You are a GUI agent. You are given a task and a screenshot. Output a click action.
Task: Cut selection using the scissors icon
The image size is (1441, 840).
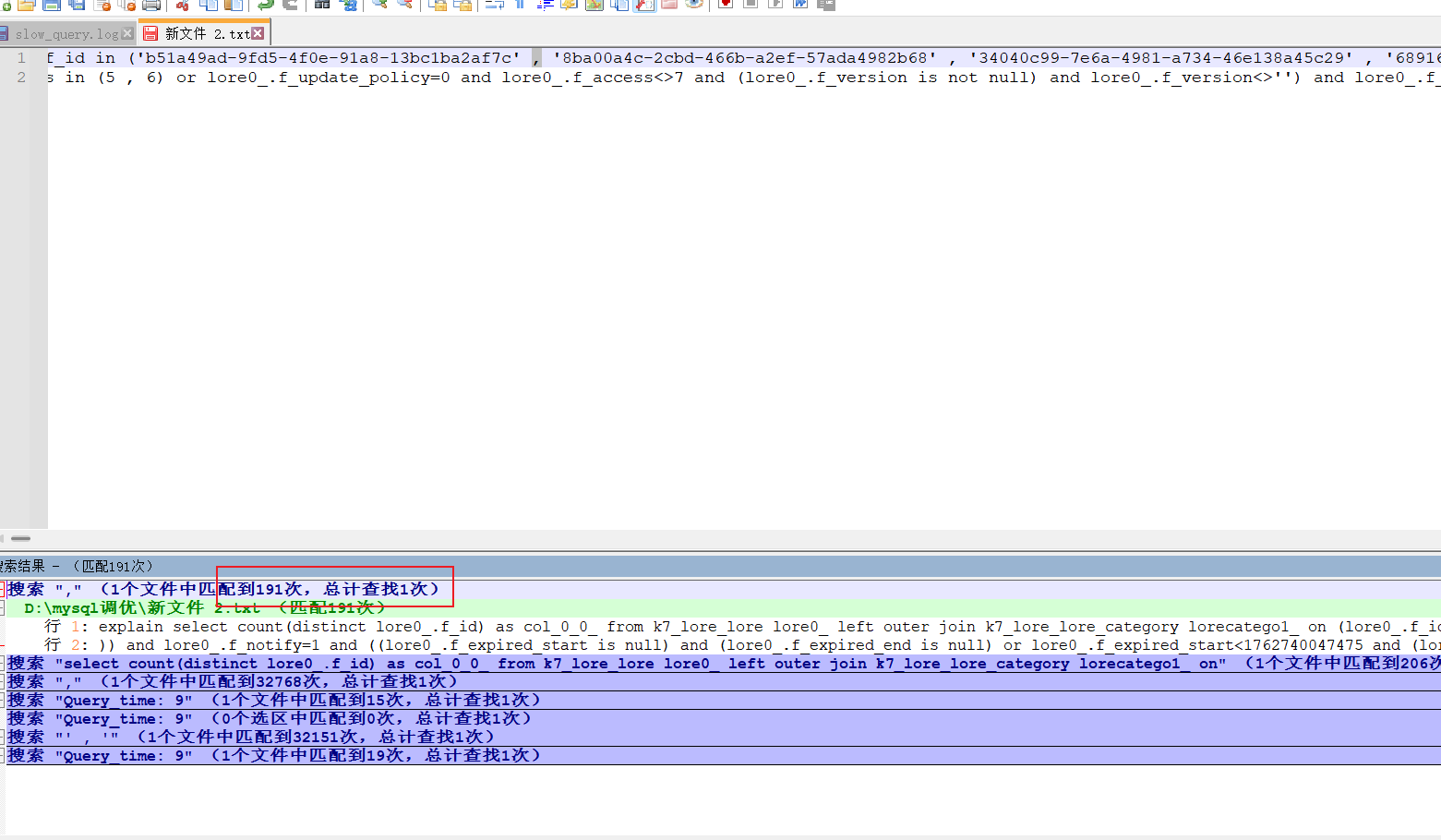(x=183, y=5)
